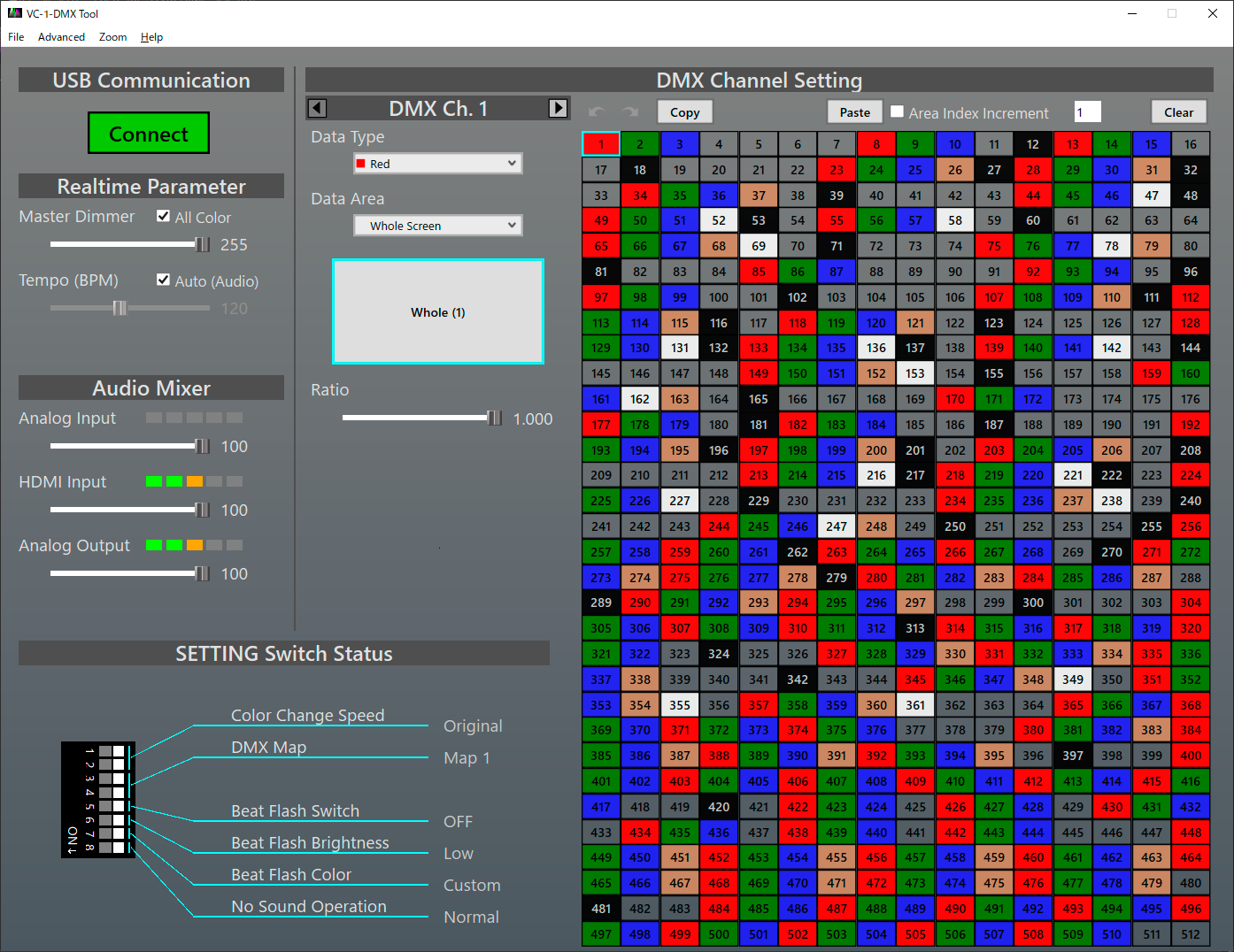This screenshot has height=952, width=1234.
Task: Select DMX channel cell 2
Action: coord(640,144)
